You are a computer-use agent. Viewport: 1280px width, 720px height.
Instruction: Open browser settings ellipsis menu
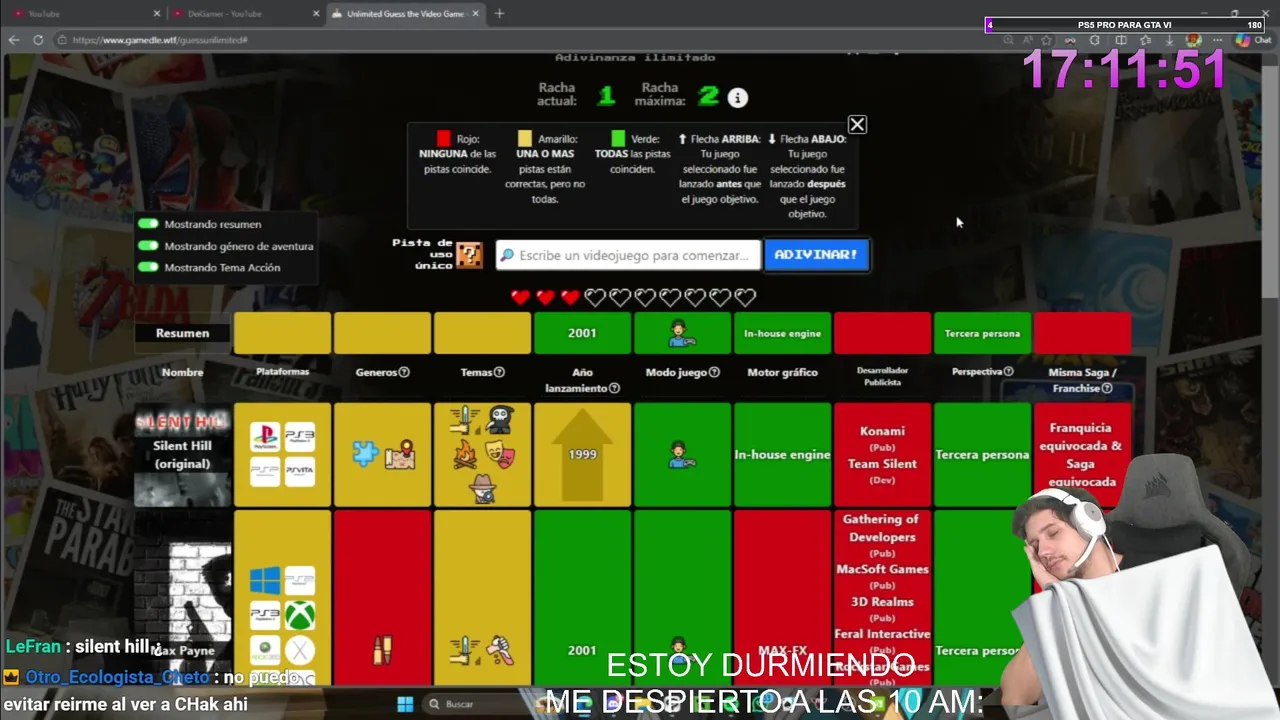coord(1218,40)
